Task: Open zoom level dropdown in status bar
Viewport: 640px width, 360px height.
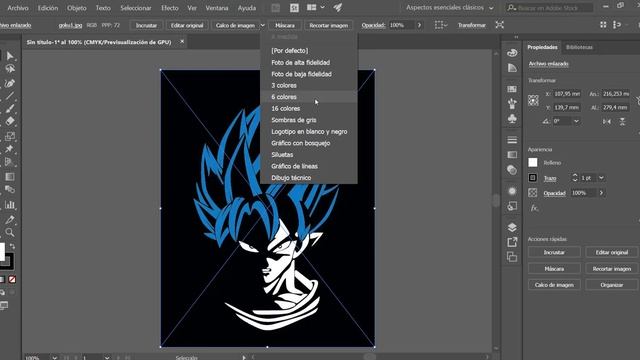Action: click(x=54, y=357)
